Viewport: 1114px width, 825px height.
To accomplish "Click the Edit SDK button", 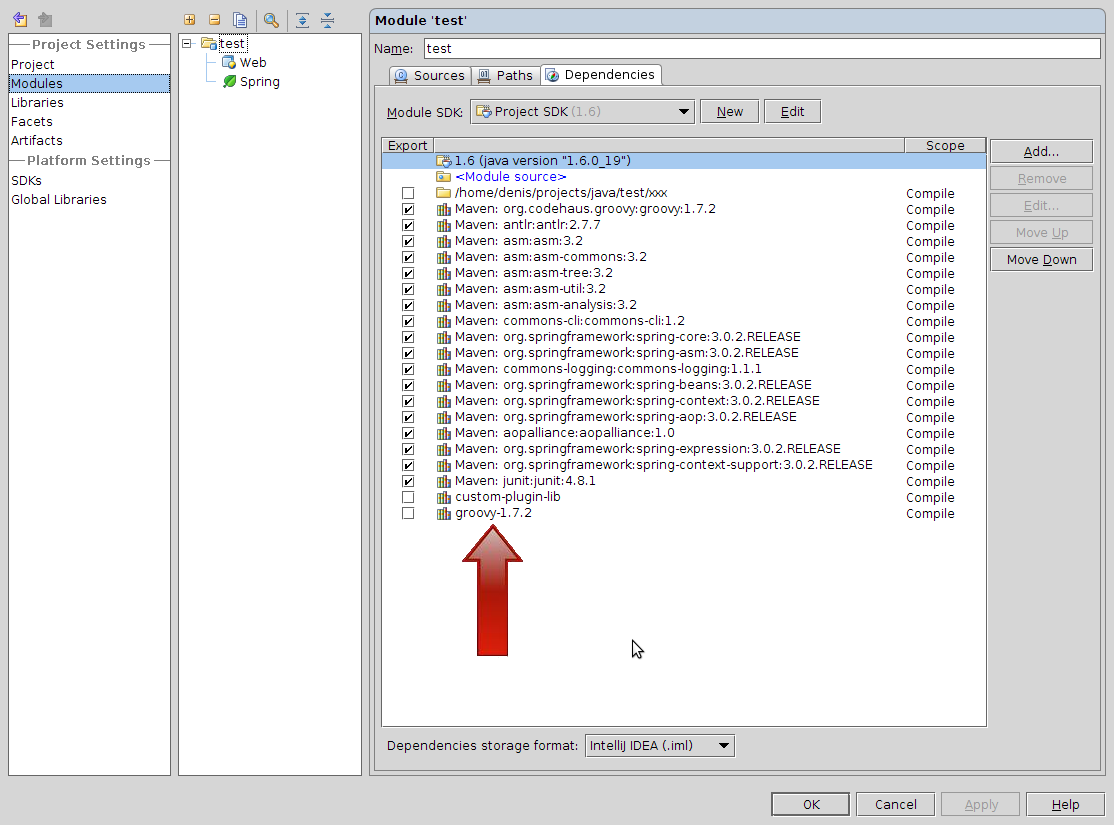I will point(792,112).
